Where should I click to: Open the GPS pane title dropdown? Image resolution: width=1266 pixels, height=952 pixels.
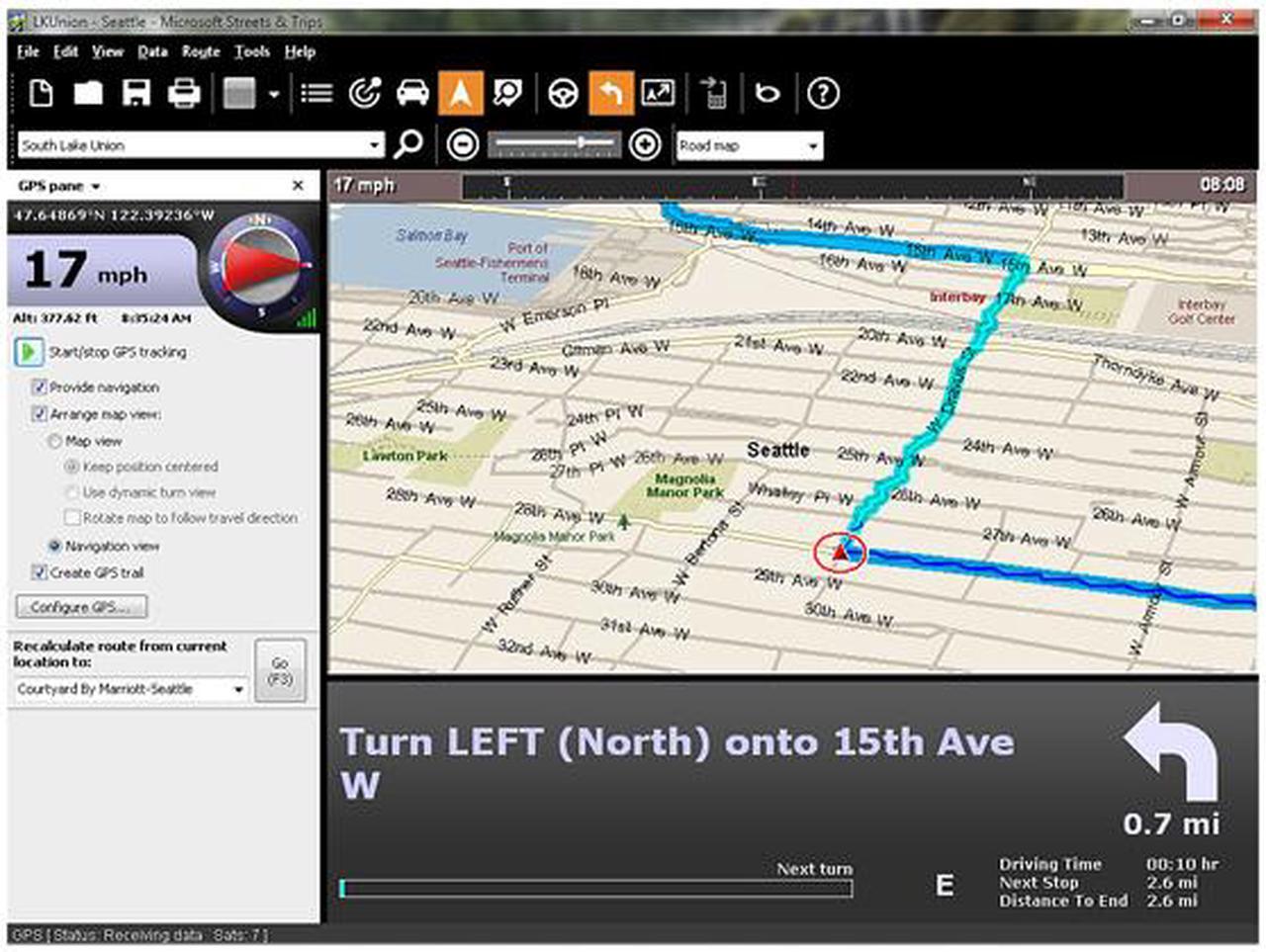95,186
